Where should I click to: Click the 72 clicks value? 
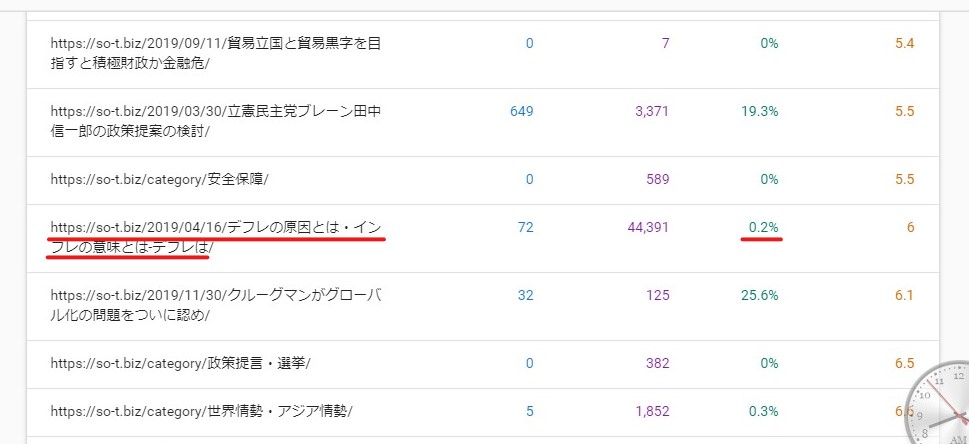tap(526, 228)
